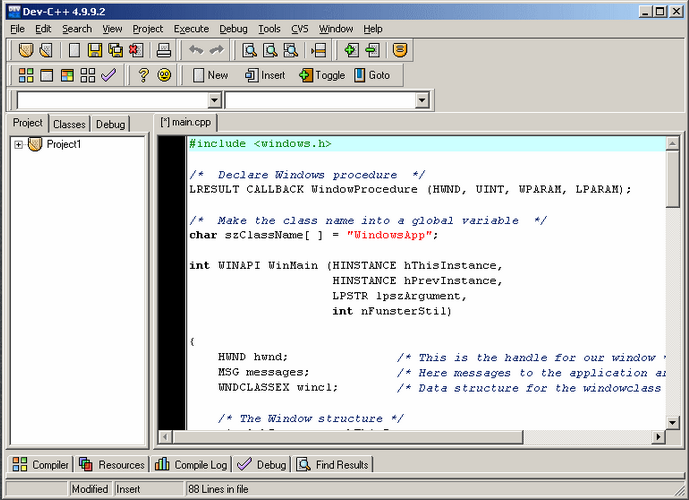Click the Insert toolbar button

click(x=265, y=76)
